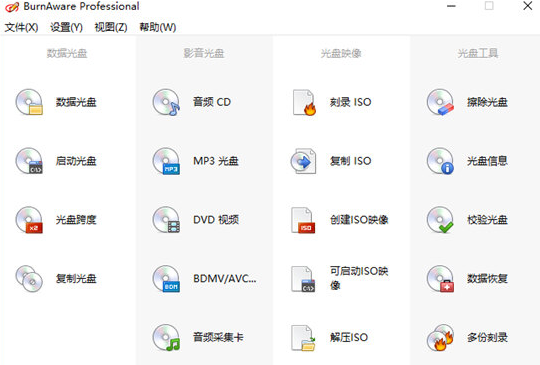
Task: Open the 文件(X) File menu
Action: (21, 27)
